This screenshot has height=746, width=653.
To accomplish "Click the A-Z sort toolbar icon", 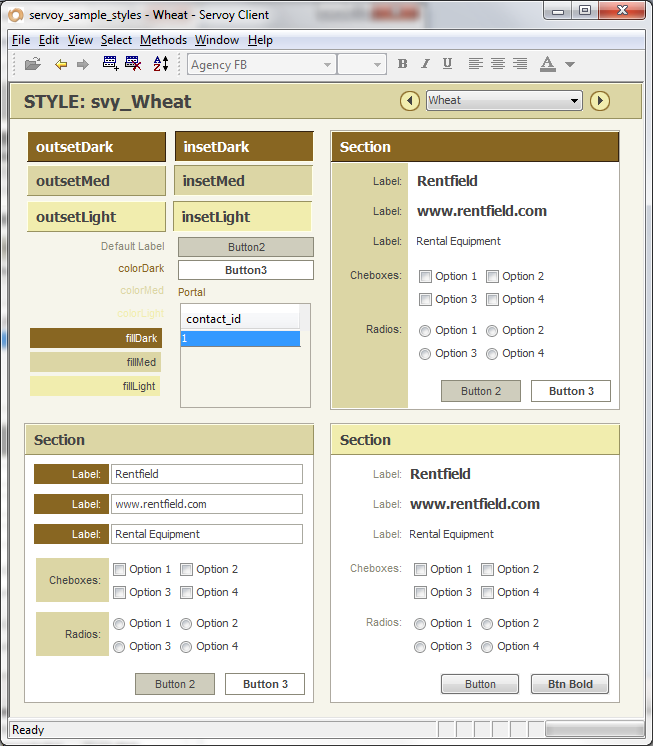I will 161,64.
